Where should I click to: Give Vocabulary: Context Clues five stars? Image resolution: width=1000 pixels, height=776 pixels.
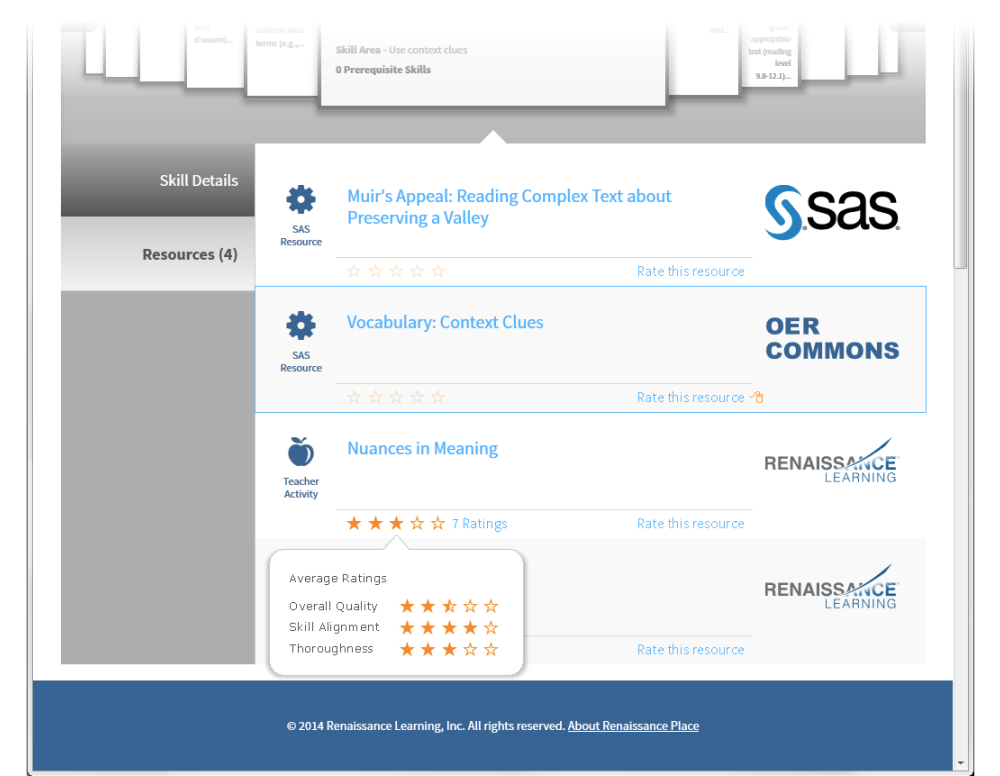[x=438, y=397]
